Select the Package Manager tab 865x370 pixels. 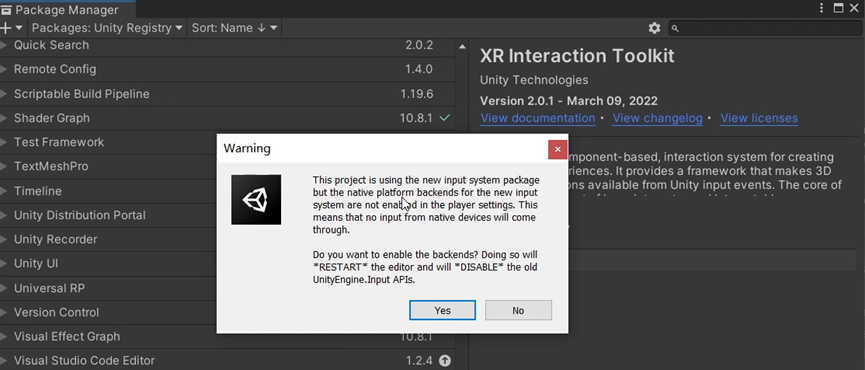point(66,9)
